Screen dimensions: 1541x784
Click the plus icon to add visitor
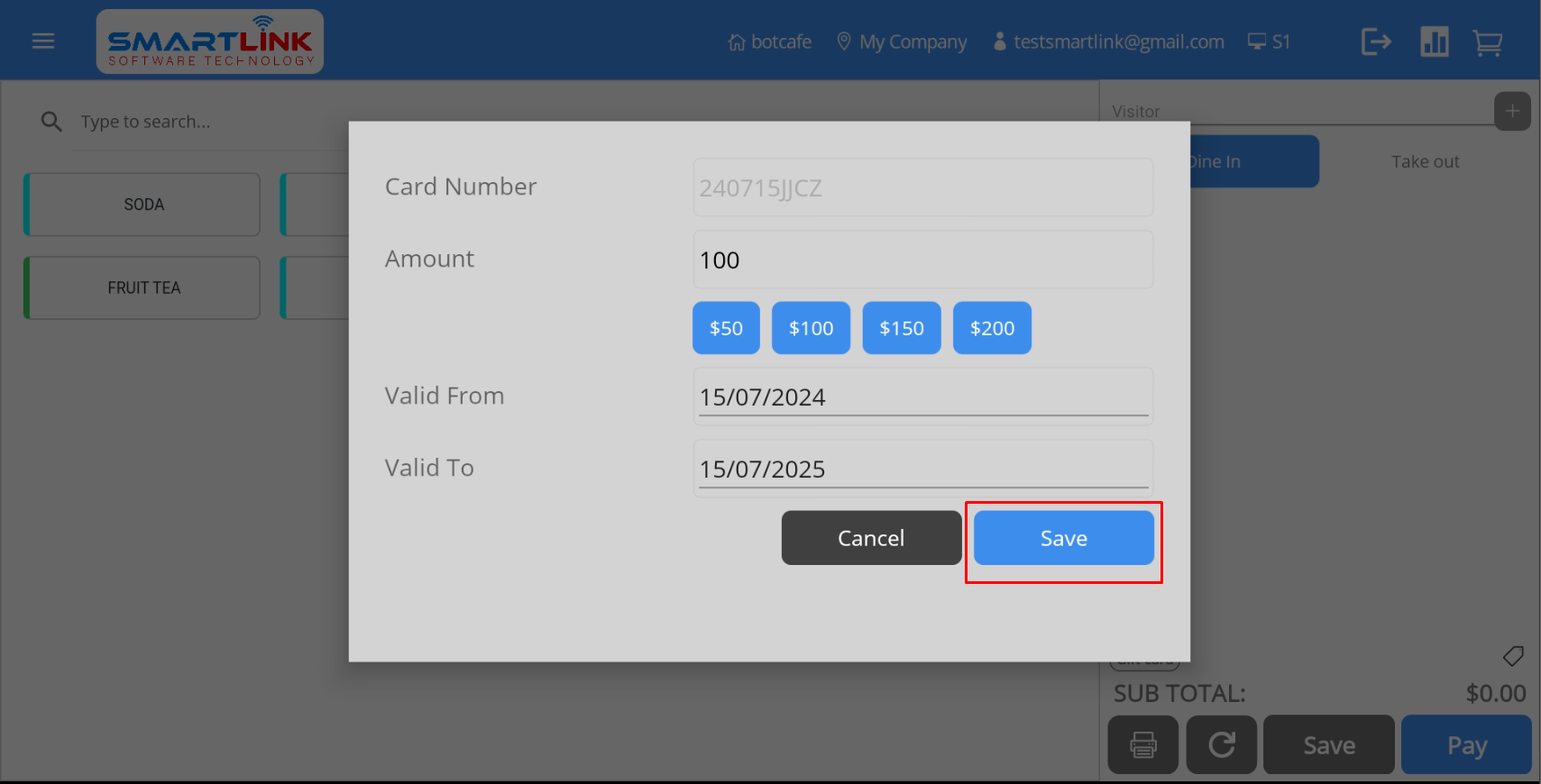[x=1512, y=112]
